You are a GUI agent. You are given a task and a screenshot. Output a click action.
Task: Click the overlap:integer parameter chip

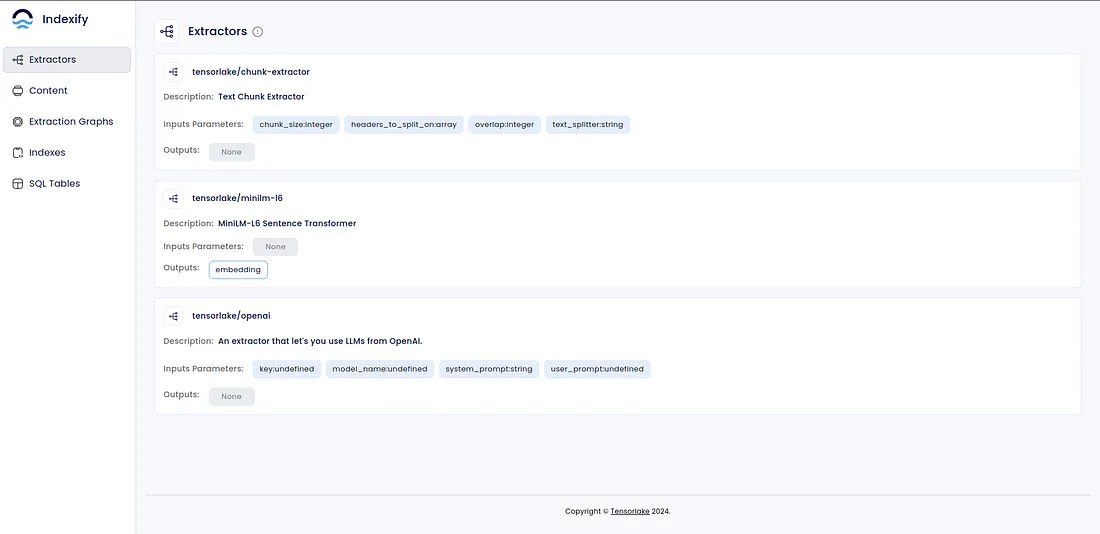(504, 125)
